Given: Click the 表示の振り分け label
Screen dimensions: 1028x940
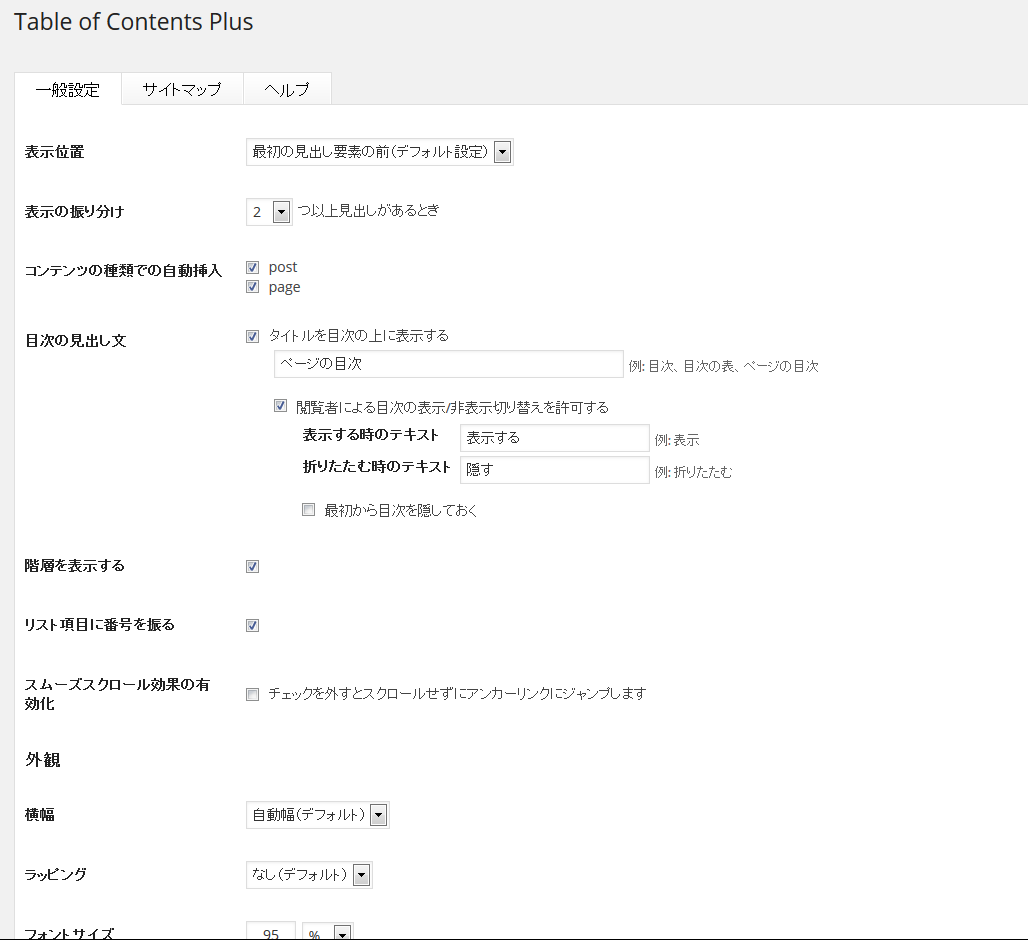Looking at the screenshot, I should [74, 212].
